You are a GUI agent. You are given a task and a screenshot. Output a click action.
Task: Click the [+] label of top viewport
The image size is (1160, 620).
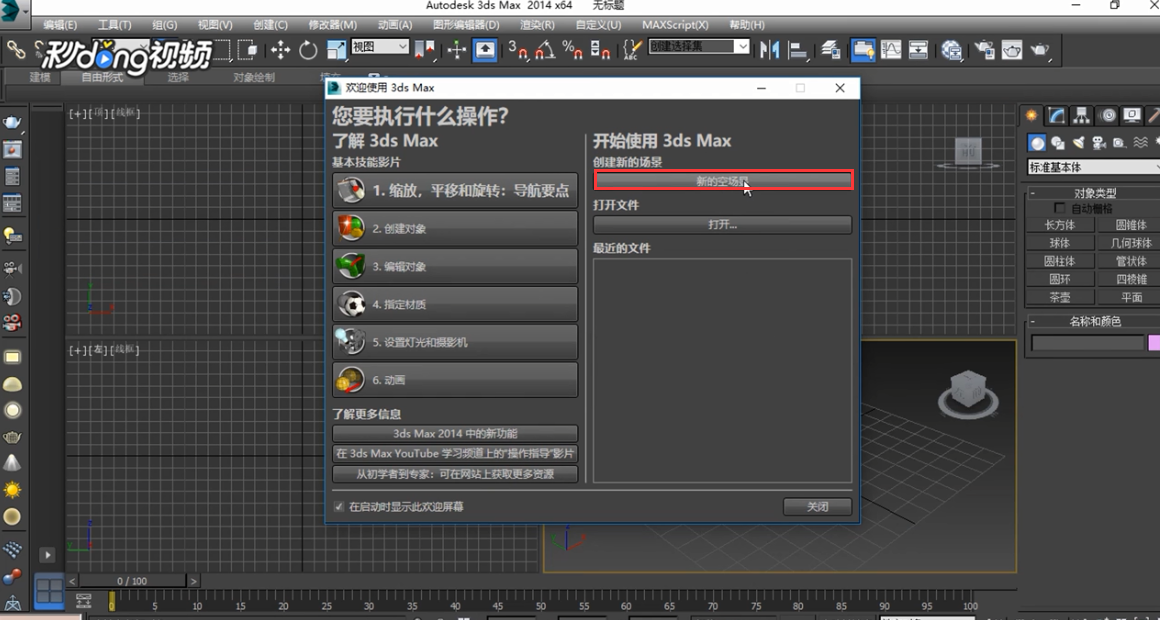click(76, 113)
